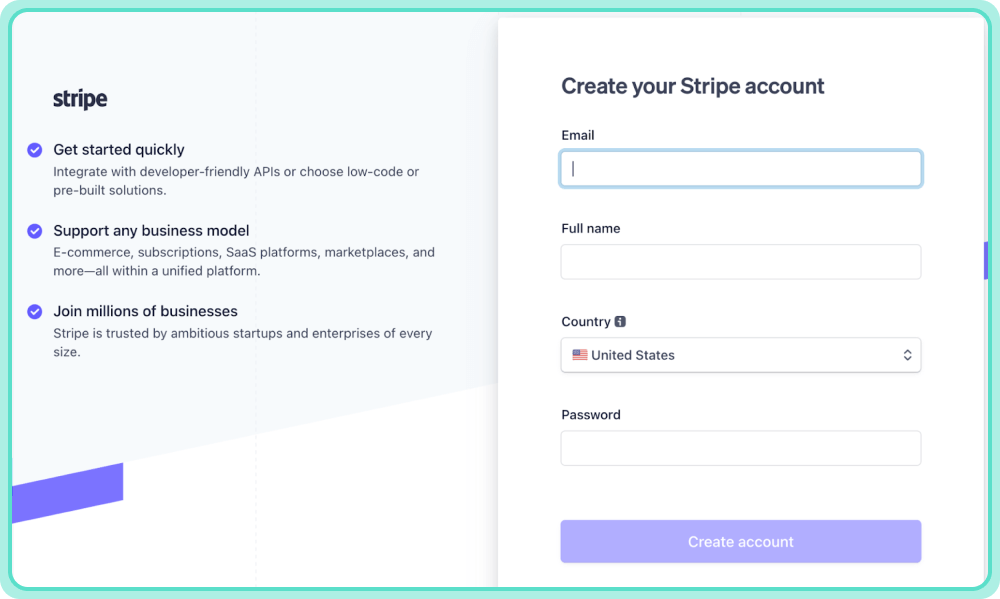This screenshot has width=1000, height=599.
Task: Click the United States flag icon
Action: pos(579,354)
